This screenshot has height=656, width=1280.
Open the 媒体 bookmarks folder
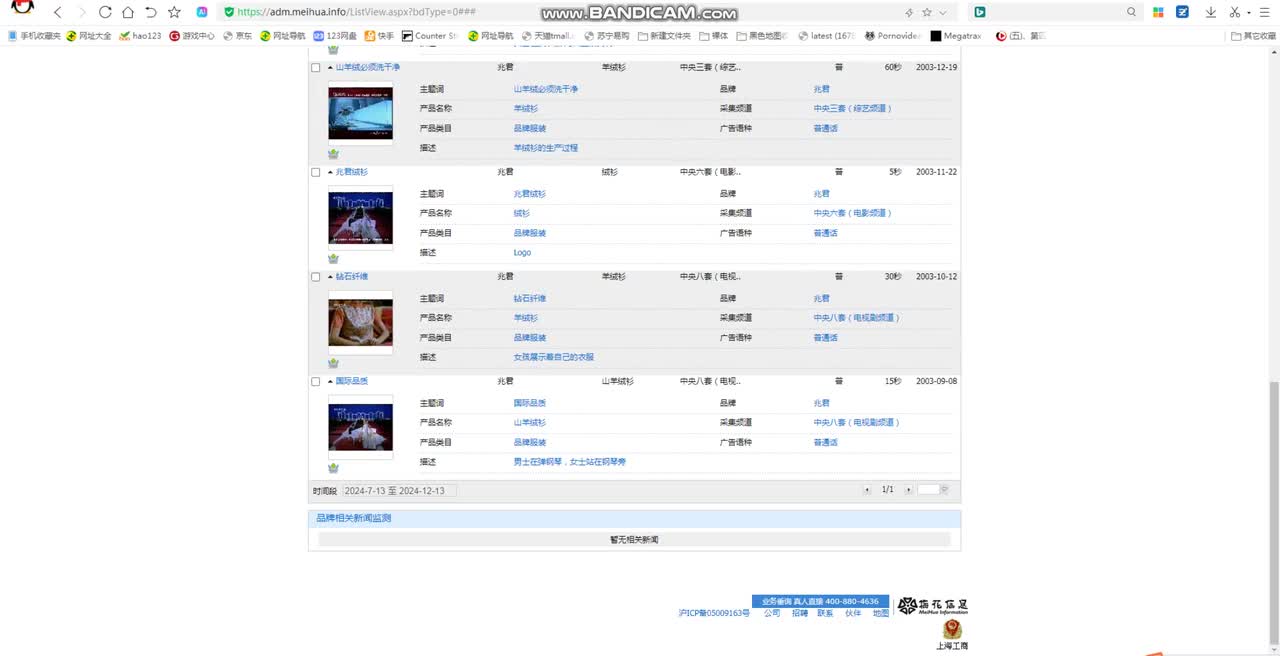[x=714, y=36]
